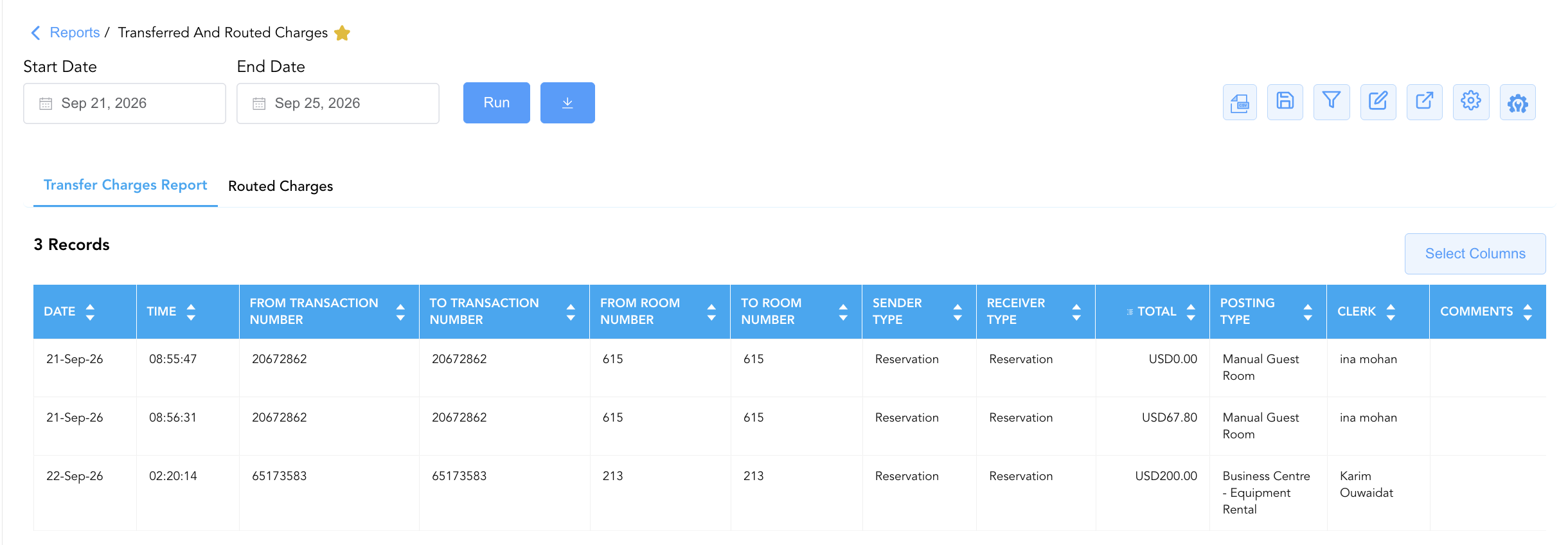The width and height of the screenshot is (1568, 545).
Task: Sort Sender Type column
Action: pos(958,312)
